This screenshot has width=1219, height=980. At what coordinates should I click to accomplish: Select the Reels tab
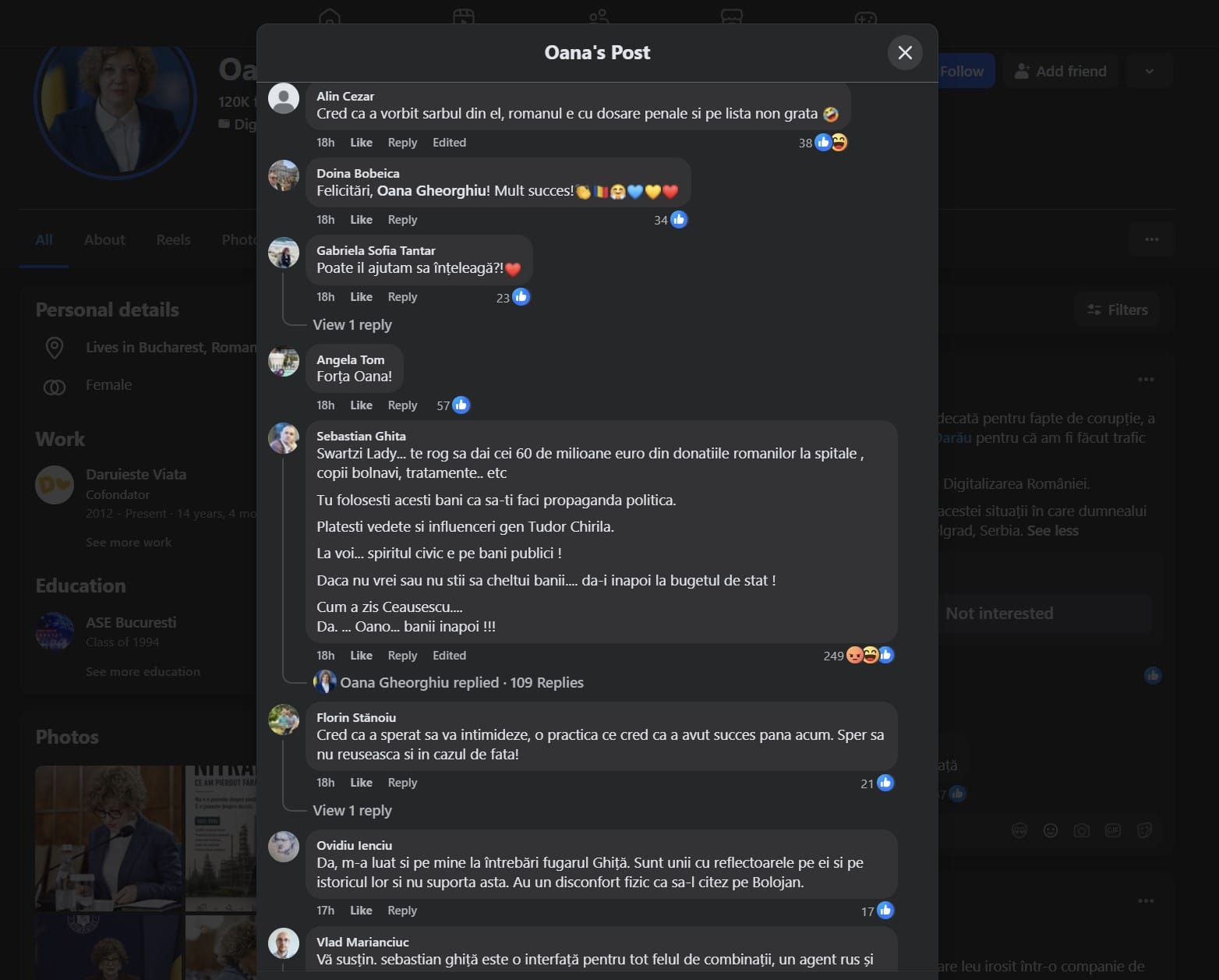tap(173, 239)
